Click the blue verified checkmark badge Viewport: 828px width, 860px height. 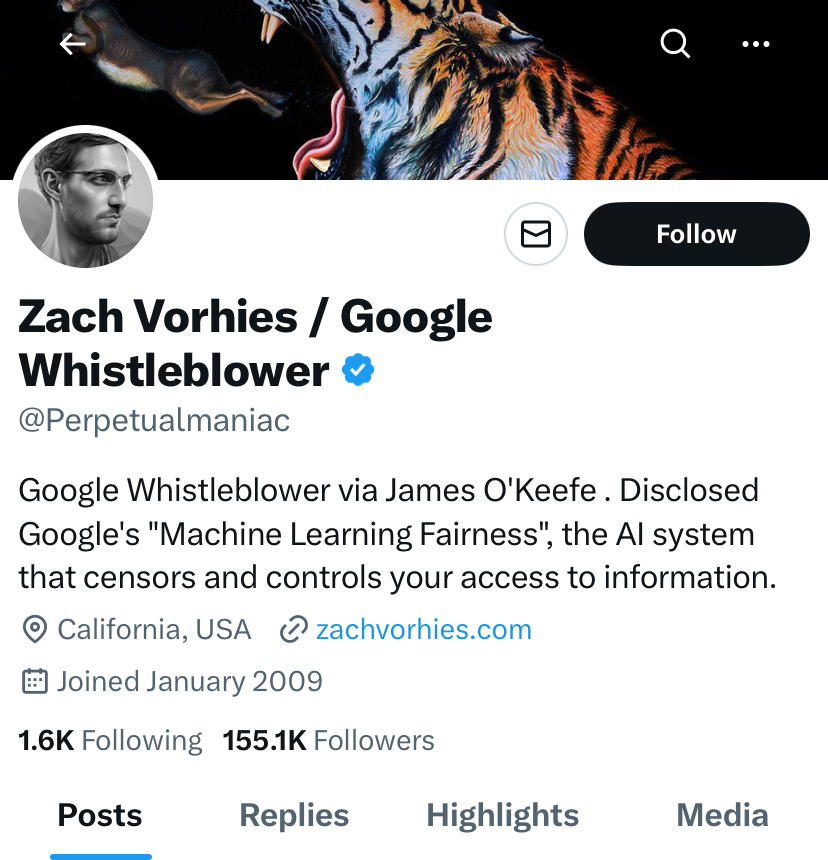click(358, 370)
